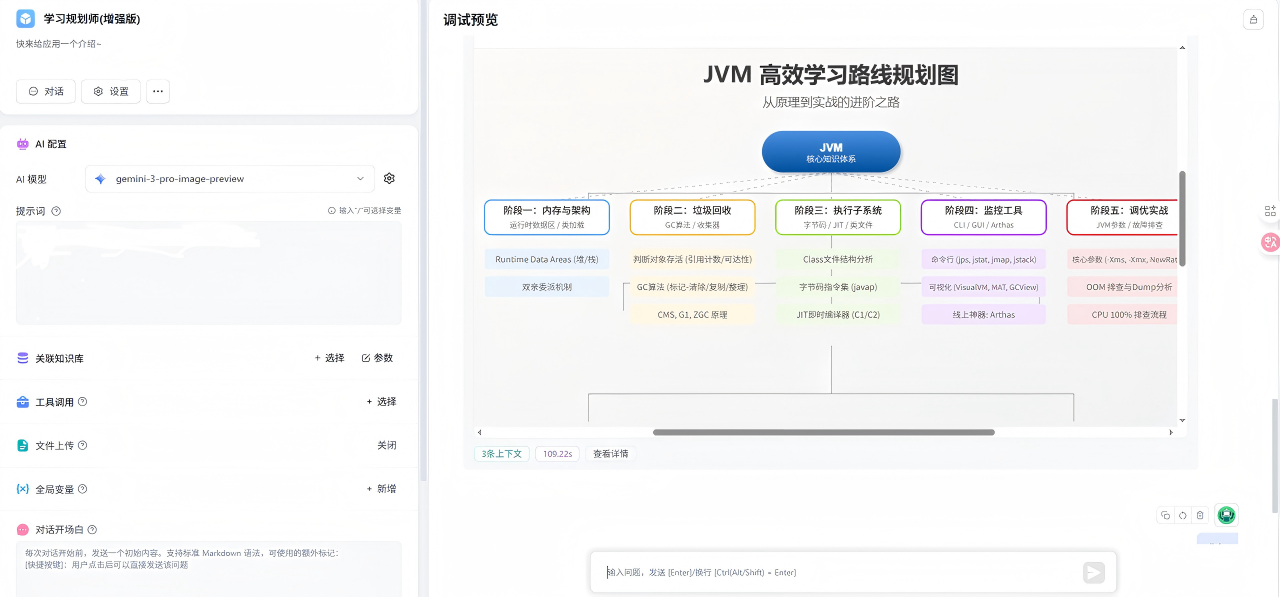Toggle the 文件上传 关闭 setting
The image size is (1280, 597).
(x=386, y=445)
